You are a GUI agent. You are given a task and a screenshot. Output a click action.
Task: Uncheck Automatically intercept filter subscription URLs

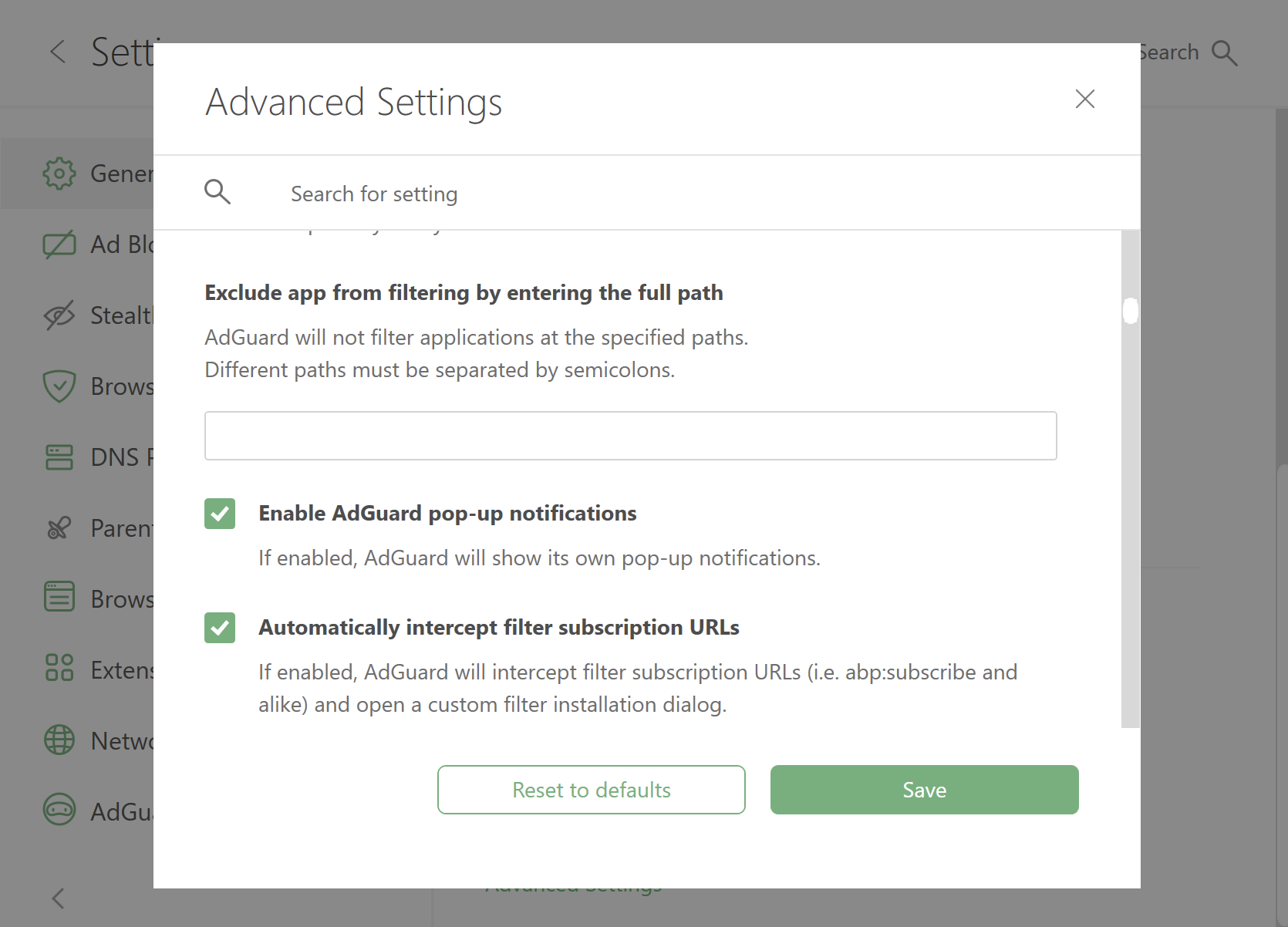[220, 628]
